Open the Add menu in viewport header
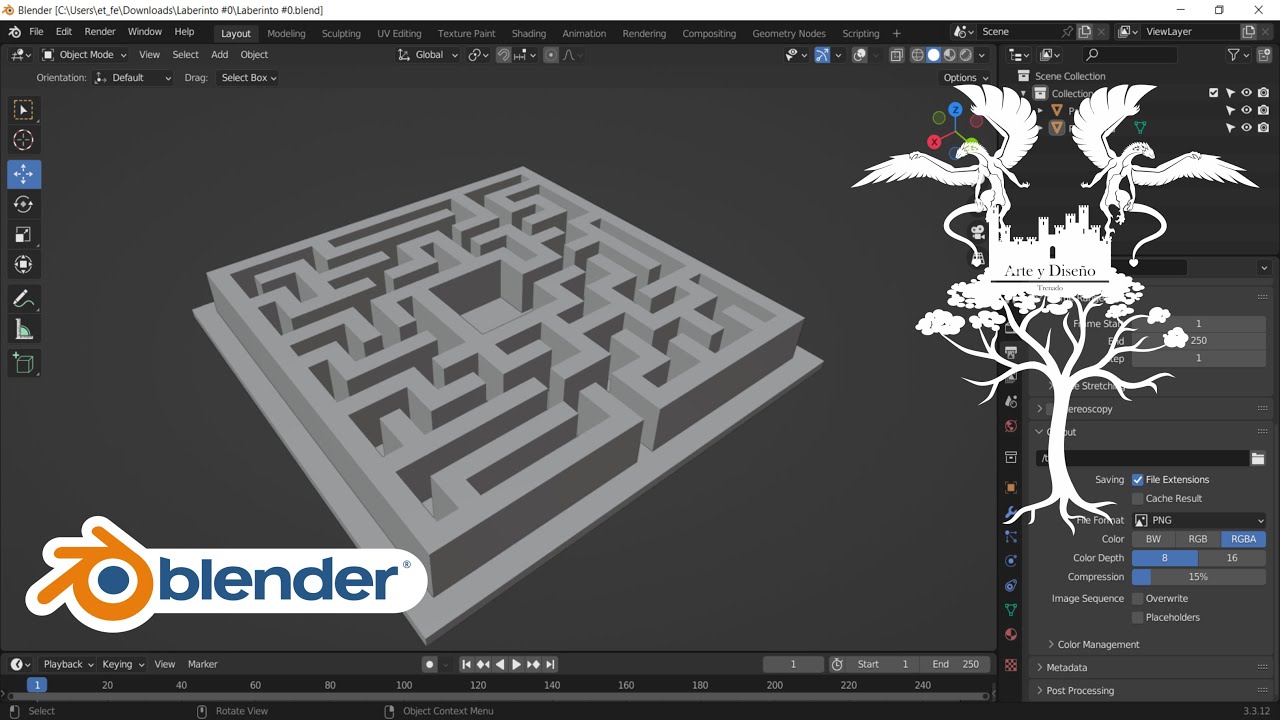This screenshot has height=720, width=1280. (220, 55)
